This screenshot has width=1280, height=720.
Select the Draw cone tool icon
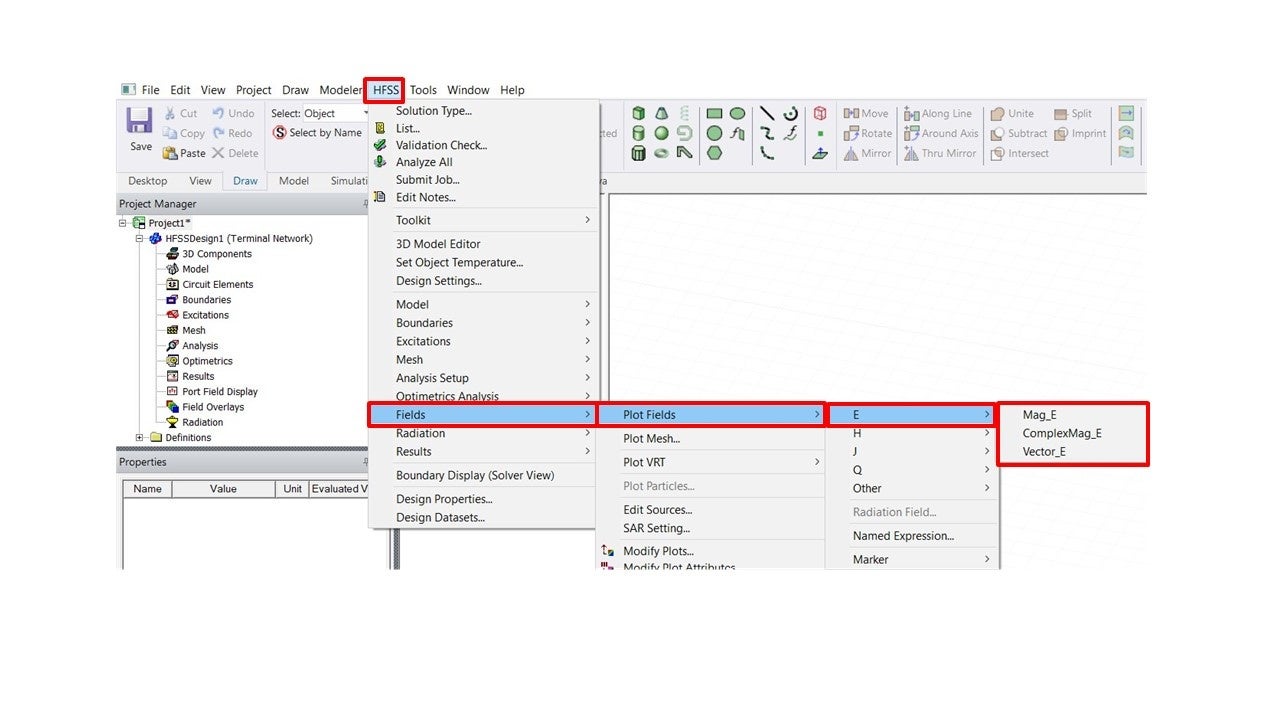pyautogui.click(x=661, y=113)
